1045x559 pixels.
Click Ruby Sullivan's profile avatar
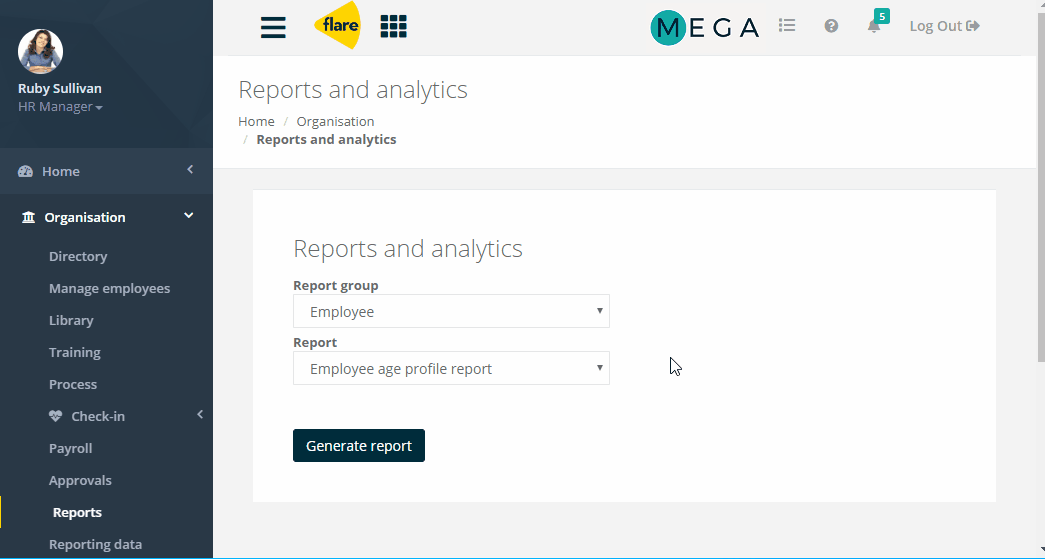click(41, 51)
